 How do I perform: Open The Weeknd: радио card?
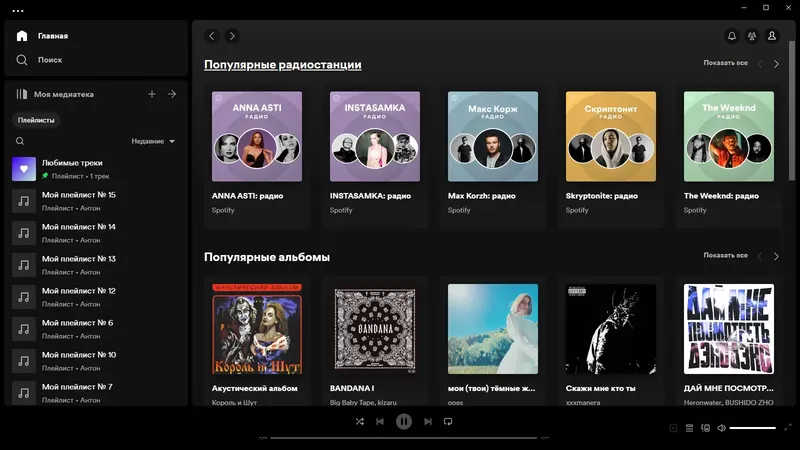pos(729,156)
